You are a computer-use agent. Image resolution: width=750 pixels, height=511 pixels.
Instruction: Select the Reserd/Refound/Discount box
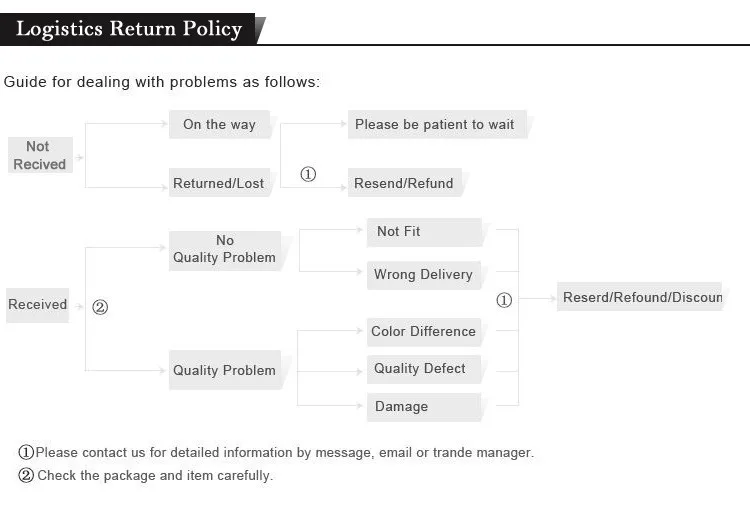click(640, 297)
